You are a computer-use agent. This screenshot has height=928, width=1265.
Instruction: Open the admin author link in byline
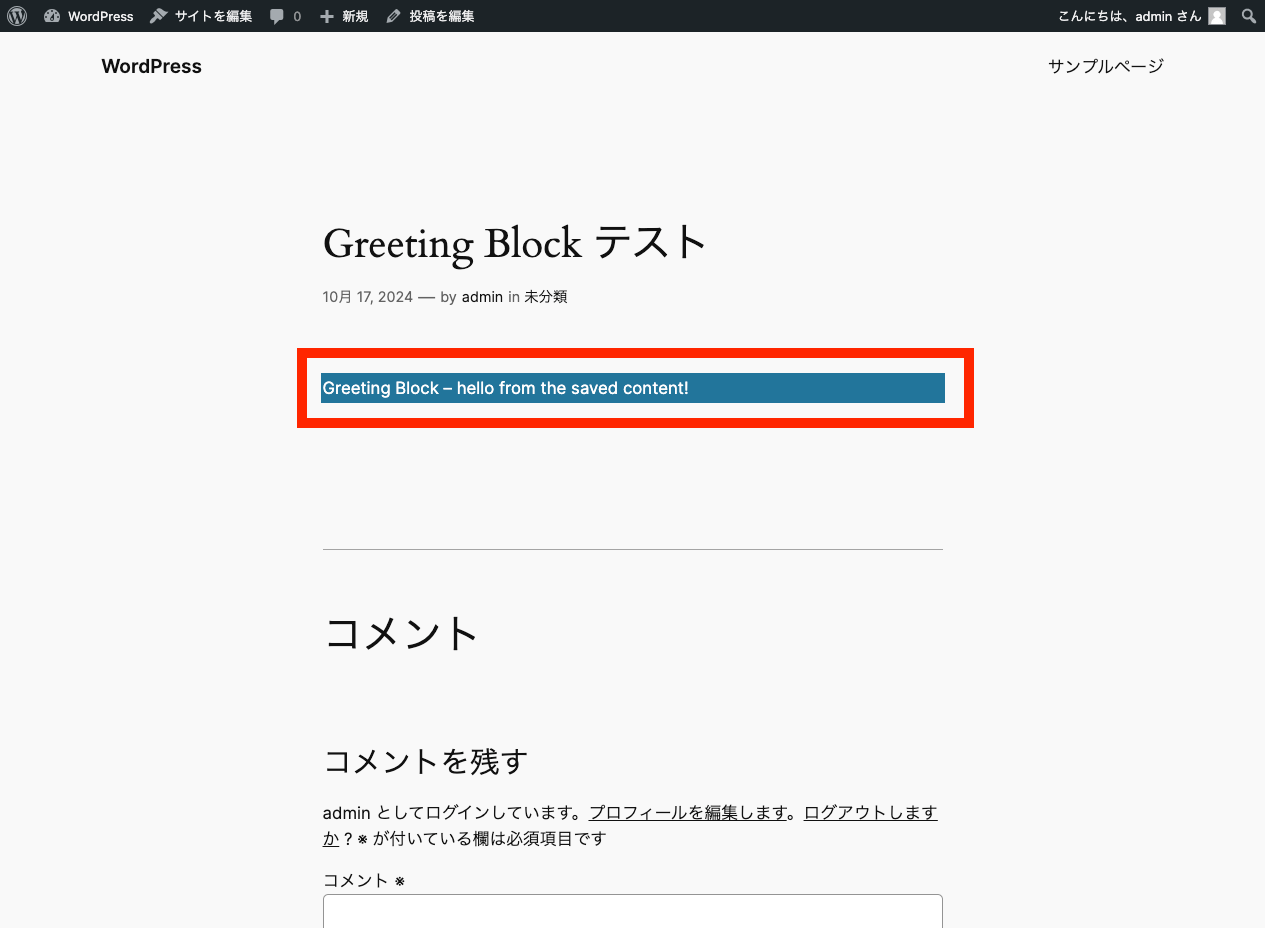[482, 297]
